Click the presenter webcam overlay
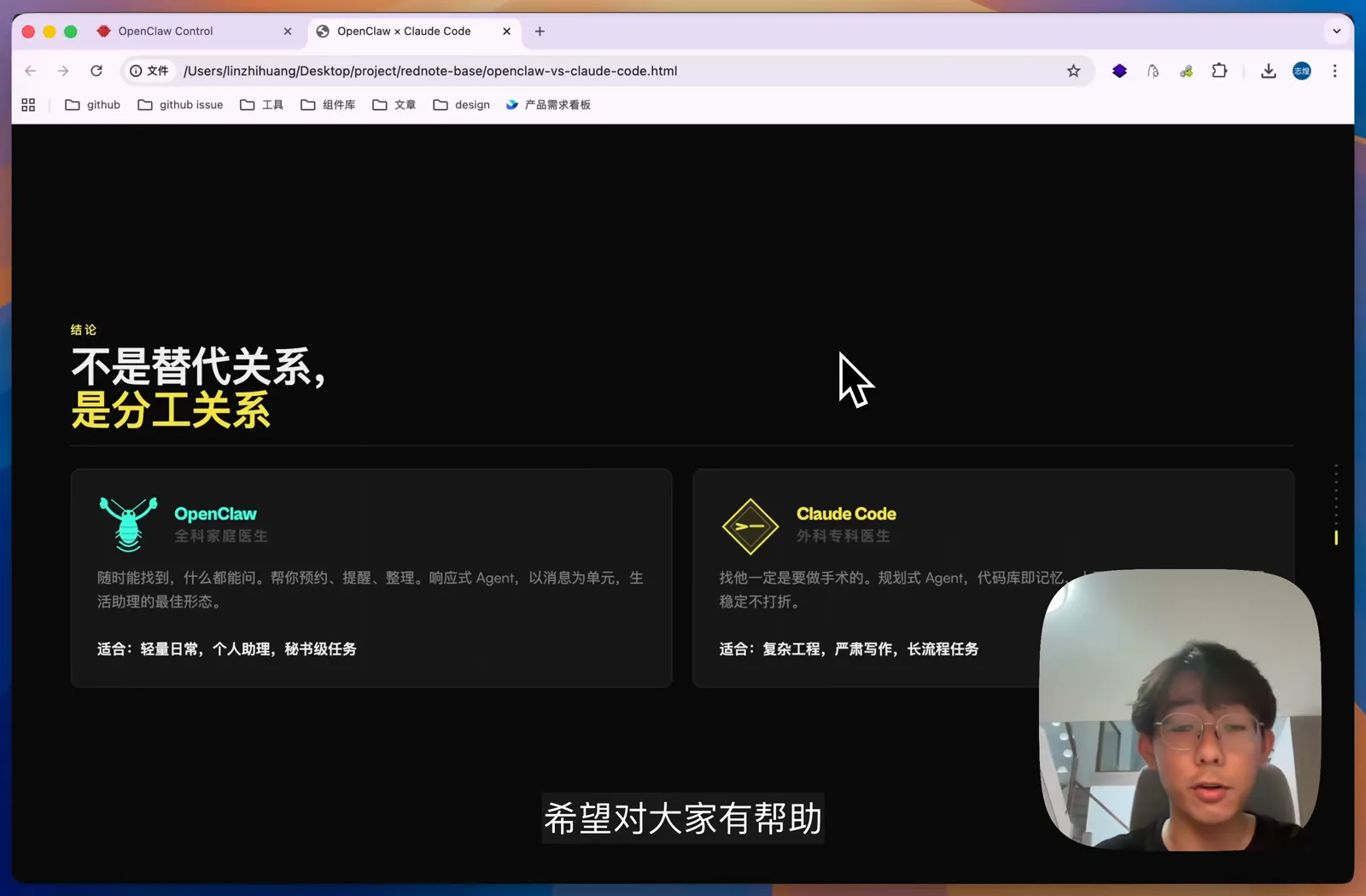This screenshot has width=1366, height=896. [x=1180, y=710]
